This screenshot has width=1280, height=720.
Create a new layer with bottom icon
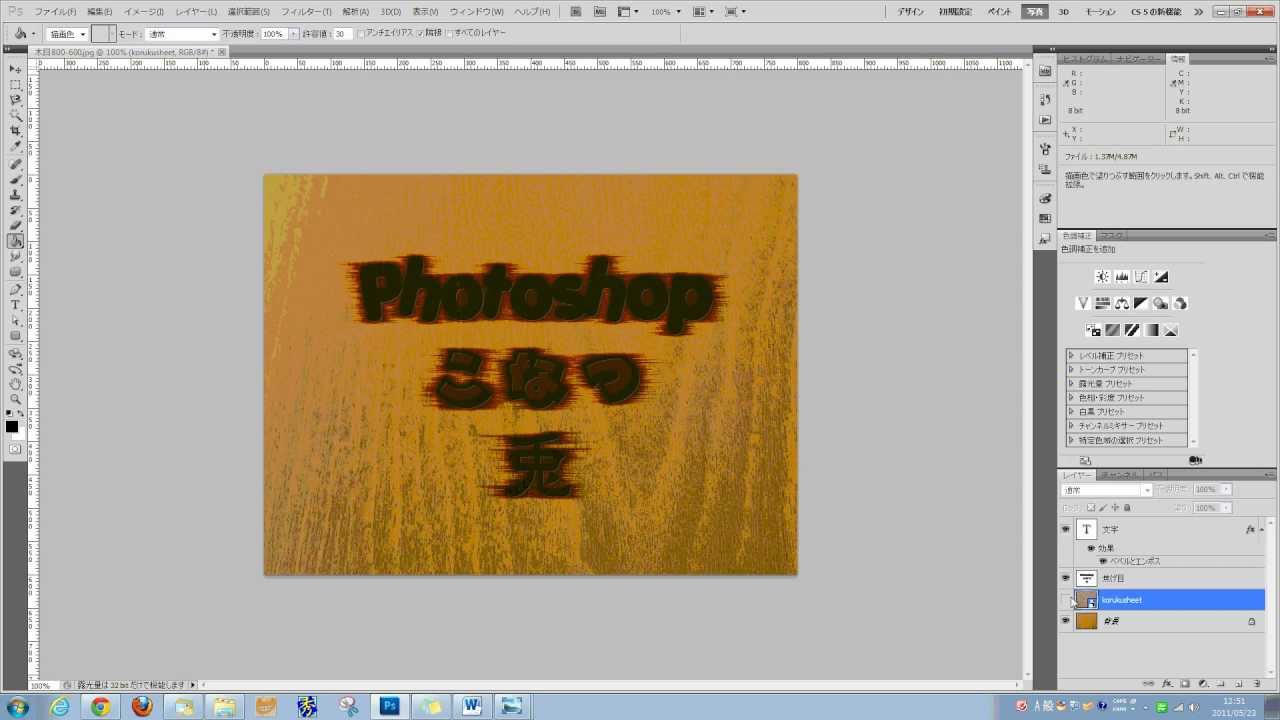[x=1239, y=684]
